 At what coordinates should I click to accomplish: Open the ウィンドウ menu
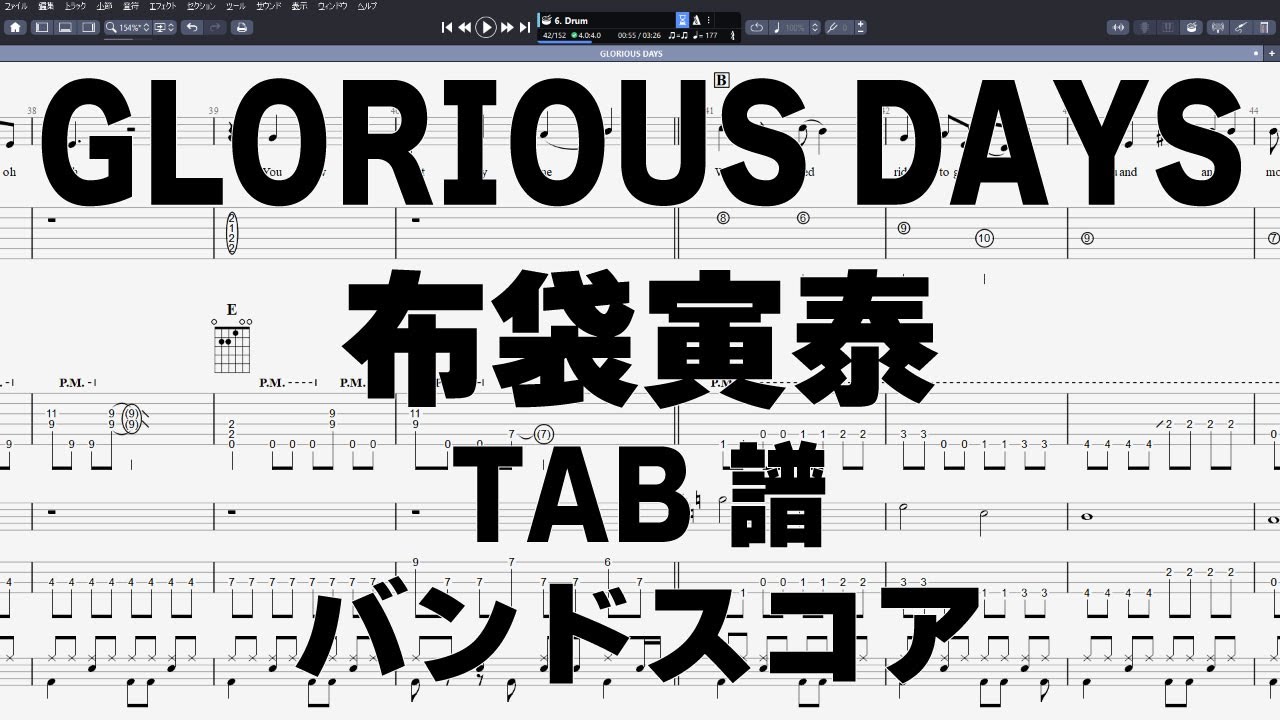tap(333, 6)
